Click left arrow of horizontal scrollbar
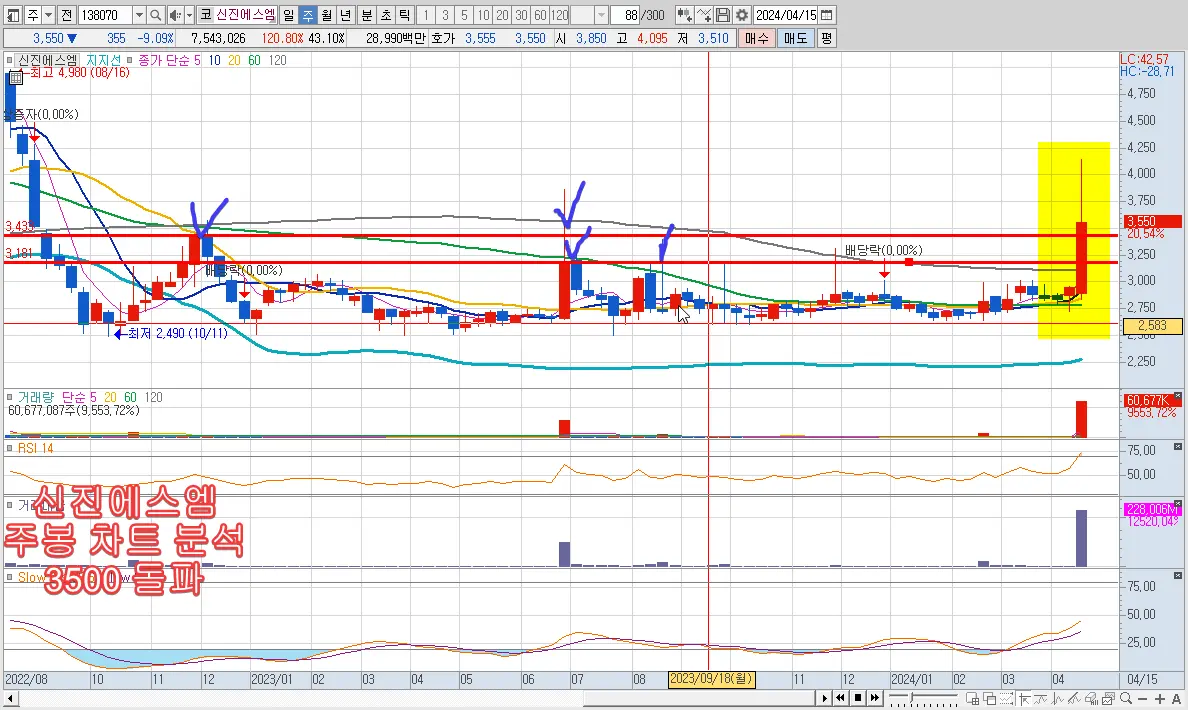1188x710 pixels. click(x=10, y=698)
